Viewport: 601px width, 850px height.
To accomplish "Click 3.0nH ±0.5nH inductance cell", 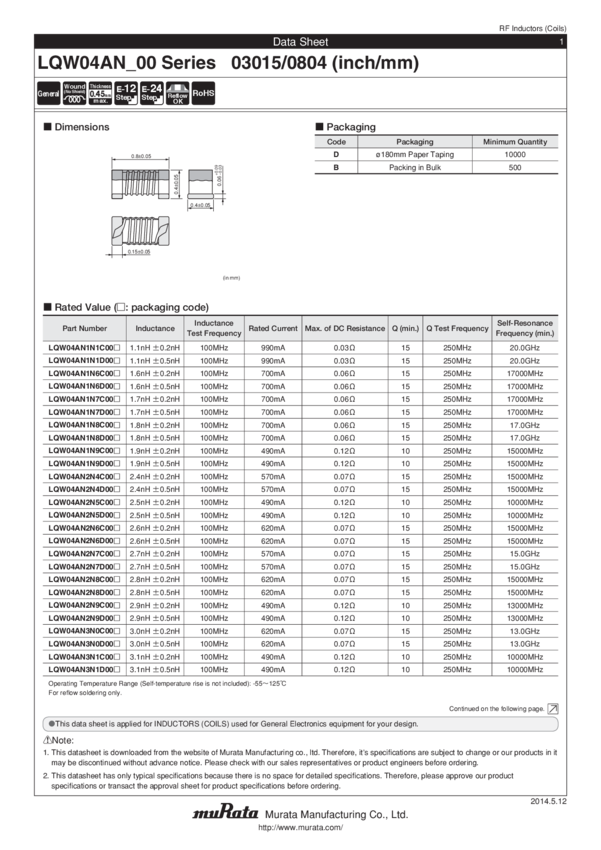I will (x=155, y=644).
